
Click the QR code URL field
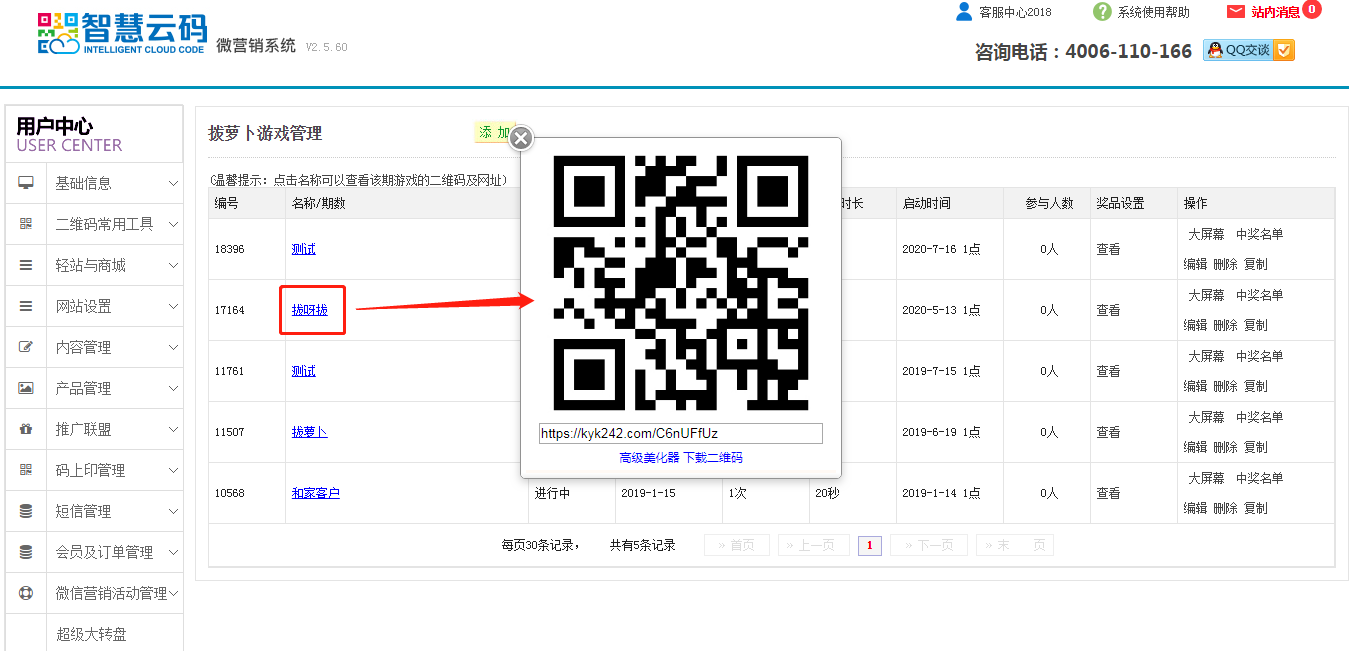(680, 433)
